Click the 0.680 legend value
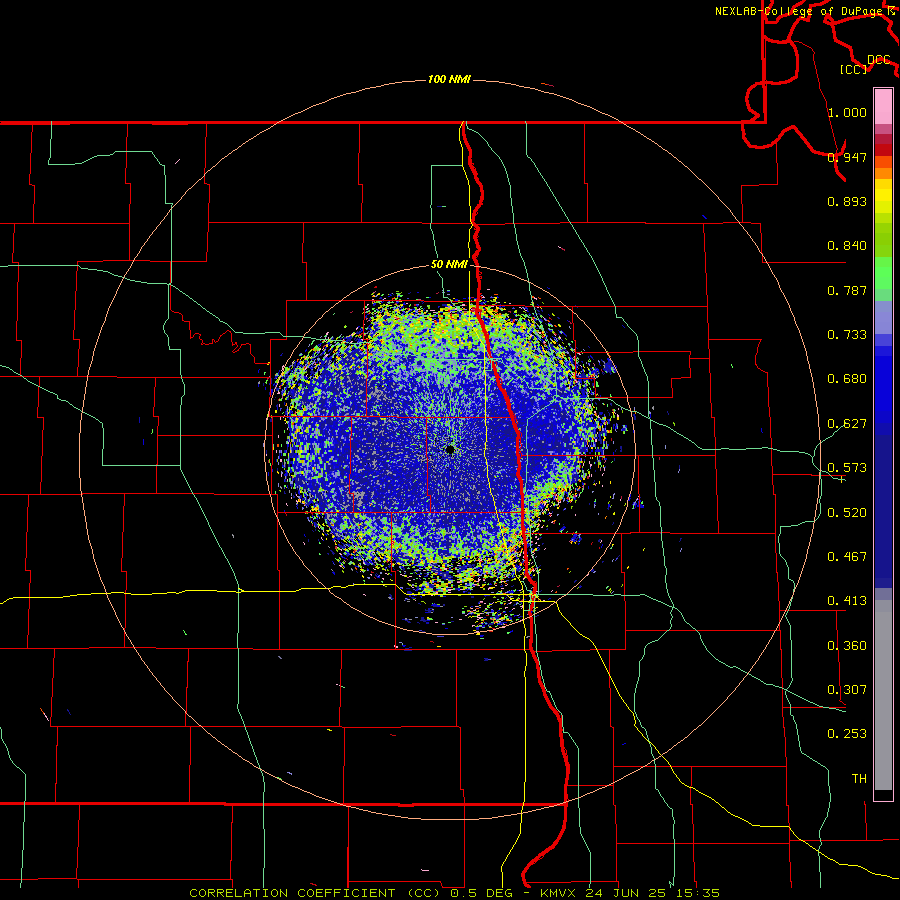Image resolution: width=900 pixels, height=900 pixels. coord(847,379)
